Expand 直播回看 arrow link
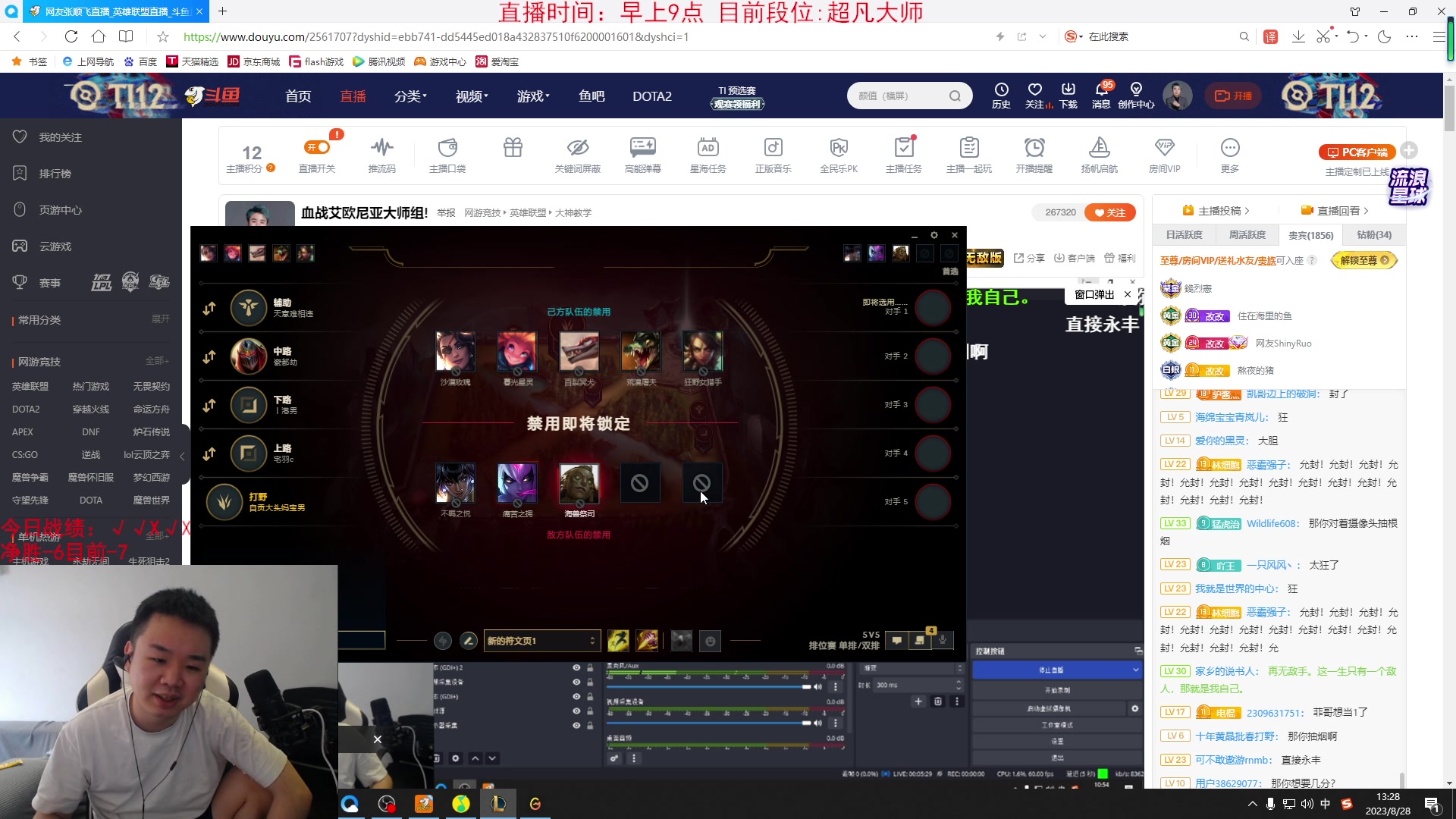Image resolution: width=1456 pixels, height=819 pixels. tap(1335, 211)
